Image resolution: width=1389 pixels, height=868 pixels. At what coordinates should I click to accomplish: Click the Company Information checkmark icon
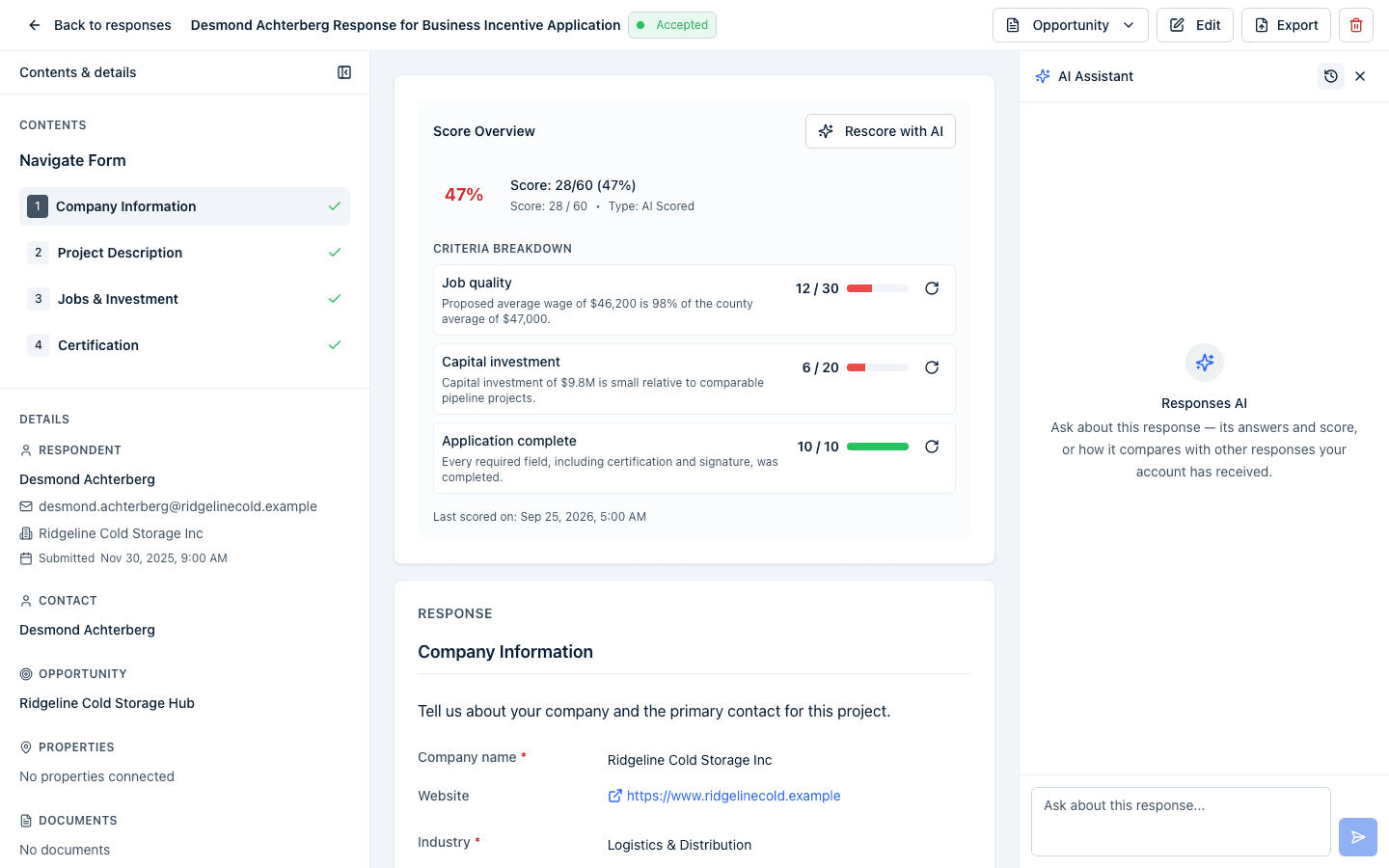[x=335, y=206]
